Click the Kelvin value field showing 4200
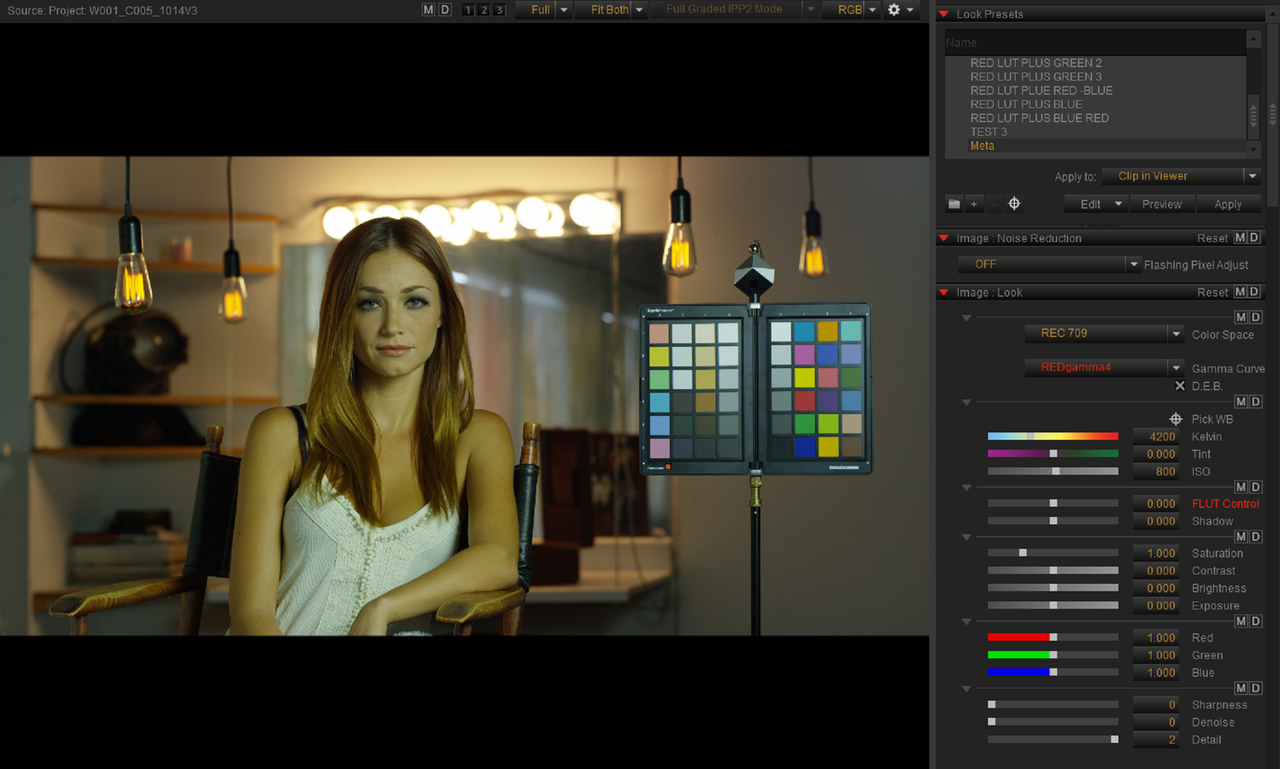 pos(1157,436)
